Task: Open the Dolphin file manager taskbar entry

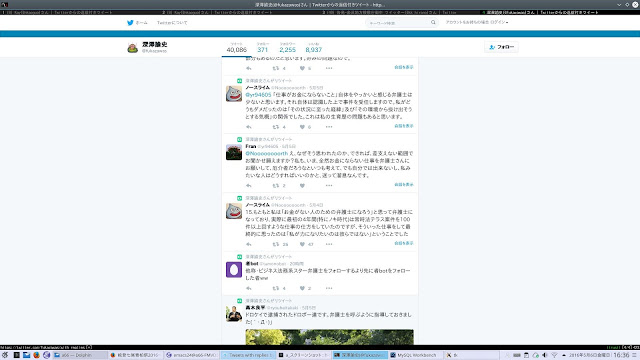Action: pos(80,355)
